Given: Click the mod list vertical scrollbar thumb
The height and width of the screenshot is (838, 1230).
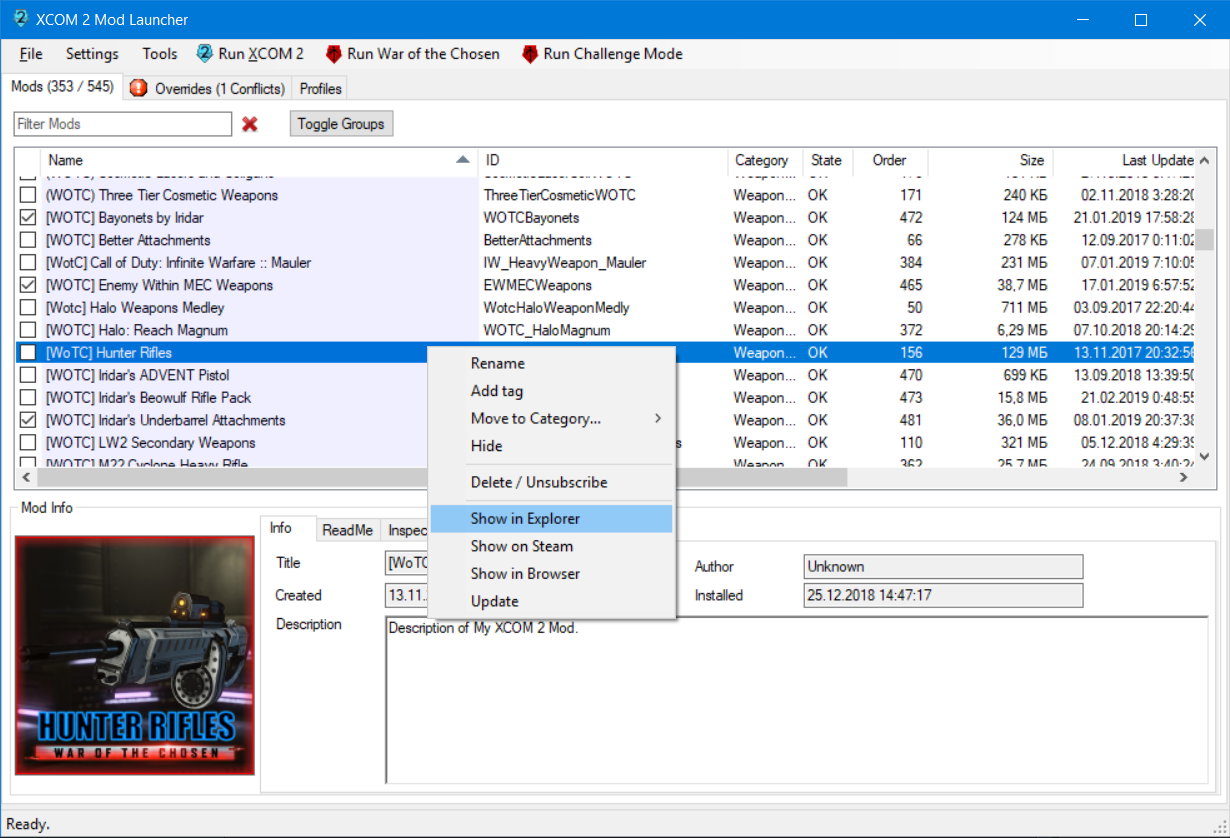Looking at the screenshot, I should [1206, 240].
